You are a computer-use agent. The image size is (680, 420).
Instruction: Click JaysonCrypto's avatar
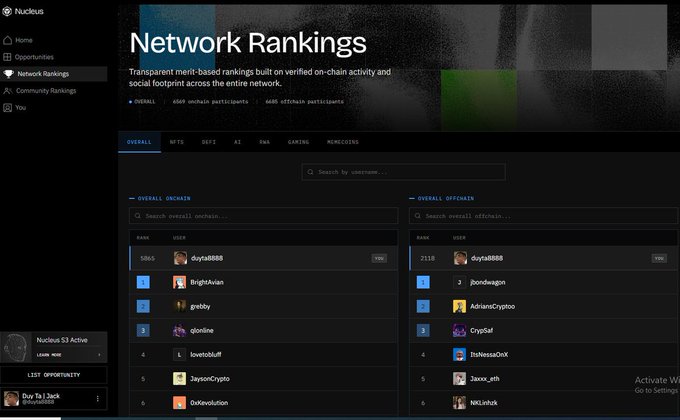(179, 378)
